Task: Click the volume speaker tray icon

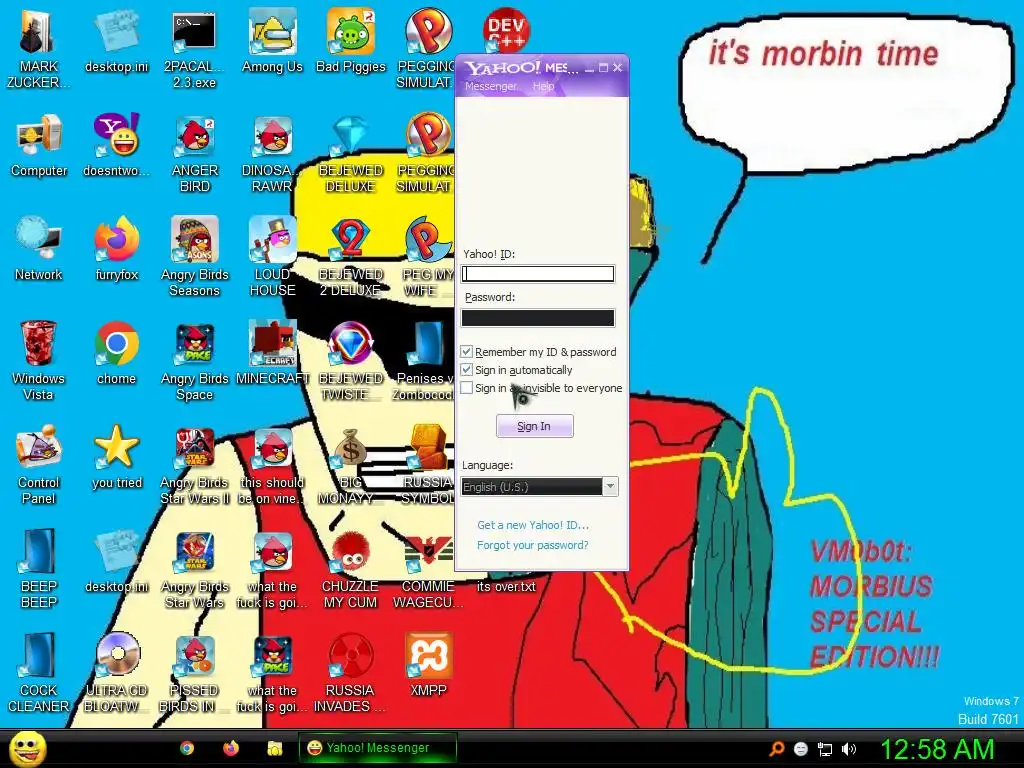Action: coord(848,749)
